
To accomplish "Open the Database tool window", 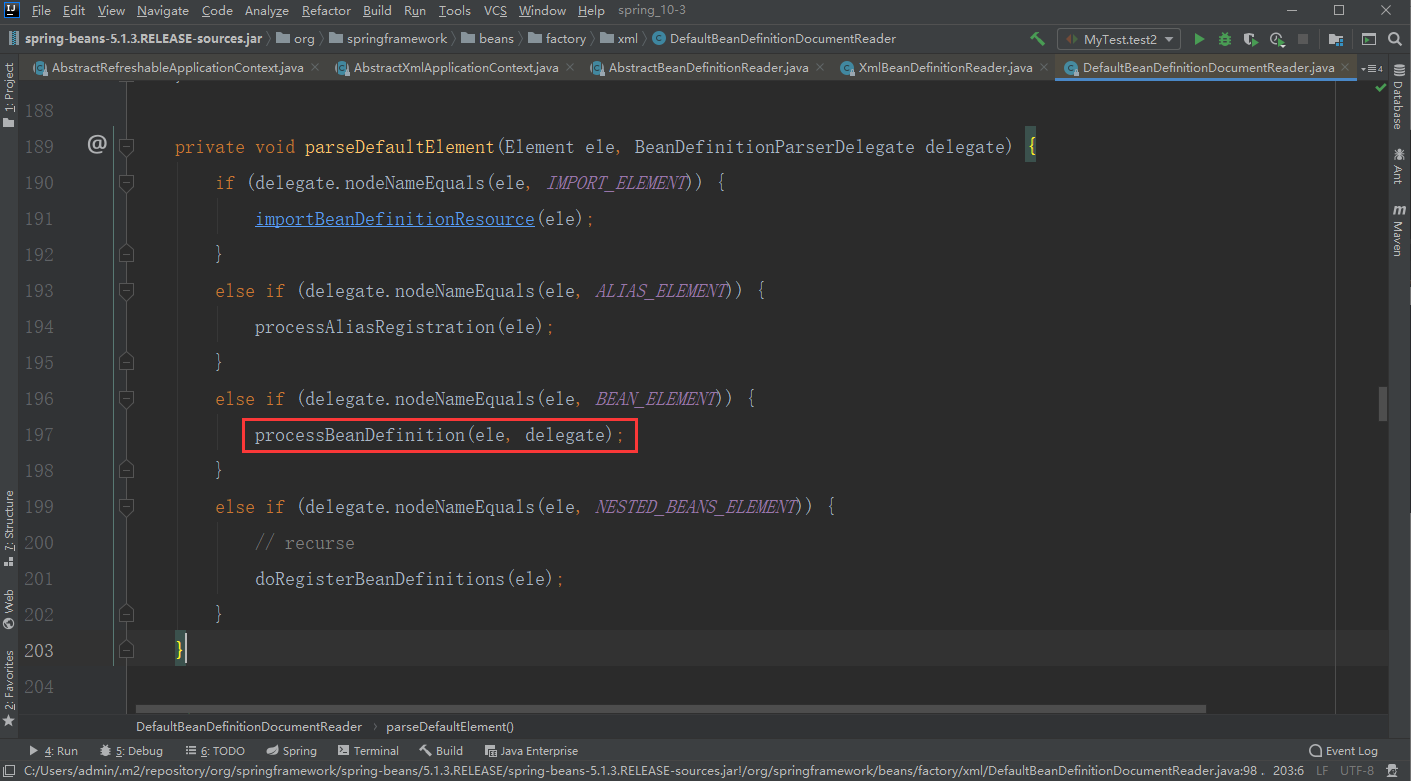I will pyautogui.click(x=1398, y=98).
